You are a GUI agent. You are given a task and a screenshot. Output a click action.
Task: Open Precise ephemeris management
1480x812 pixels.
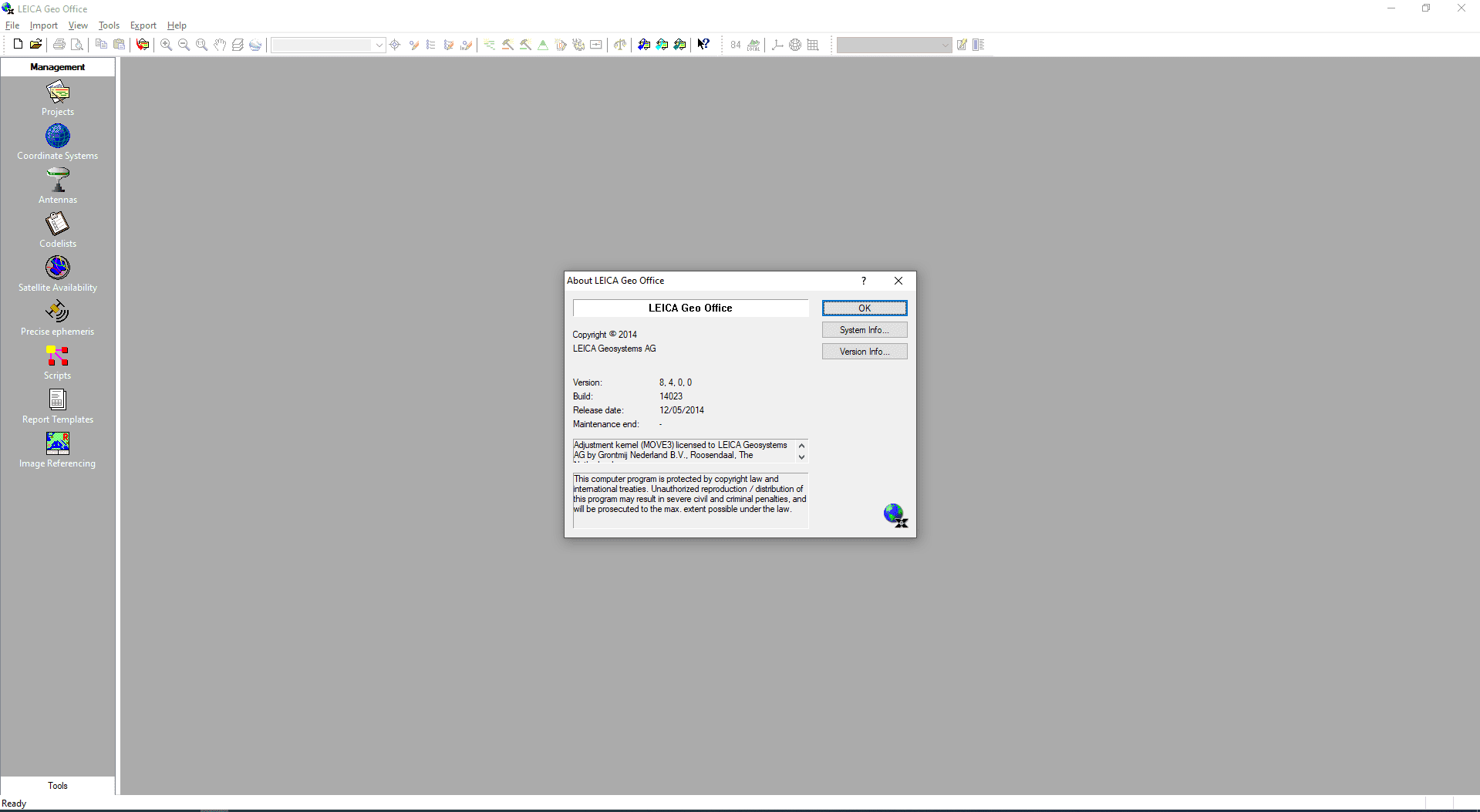click(x=58, y=318)
